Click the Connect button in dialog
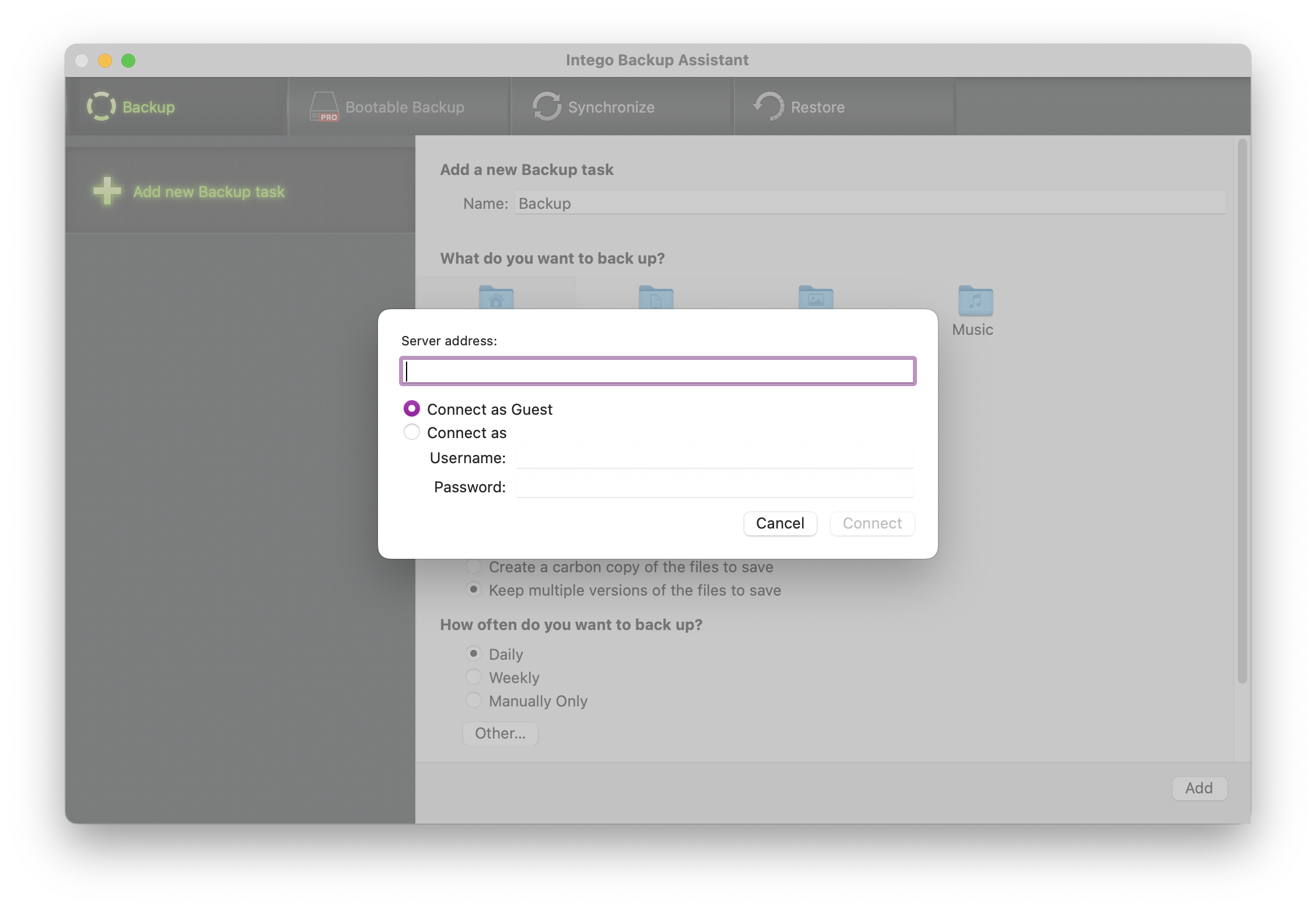The height and width of the screenshot is (910, 1316). 872,523
